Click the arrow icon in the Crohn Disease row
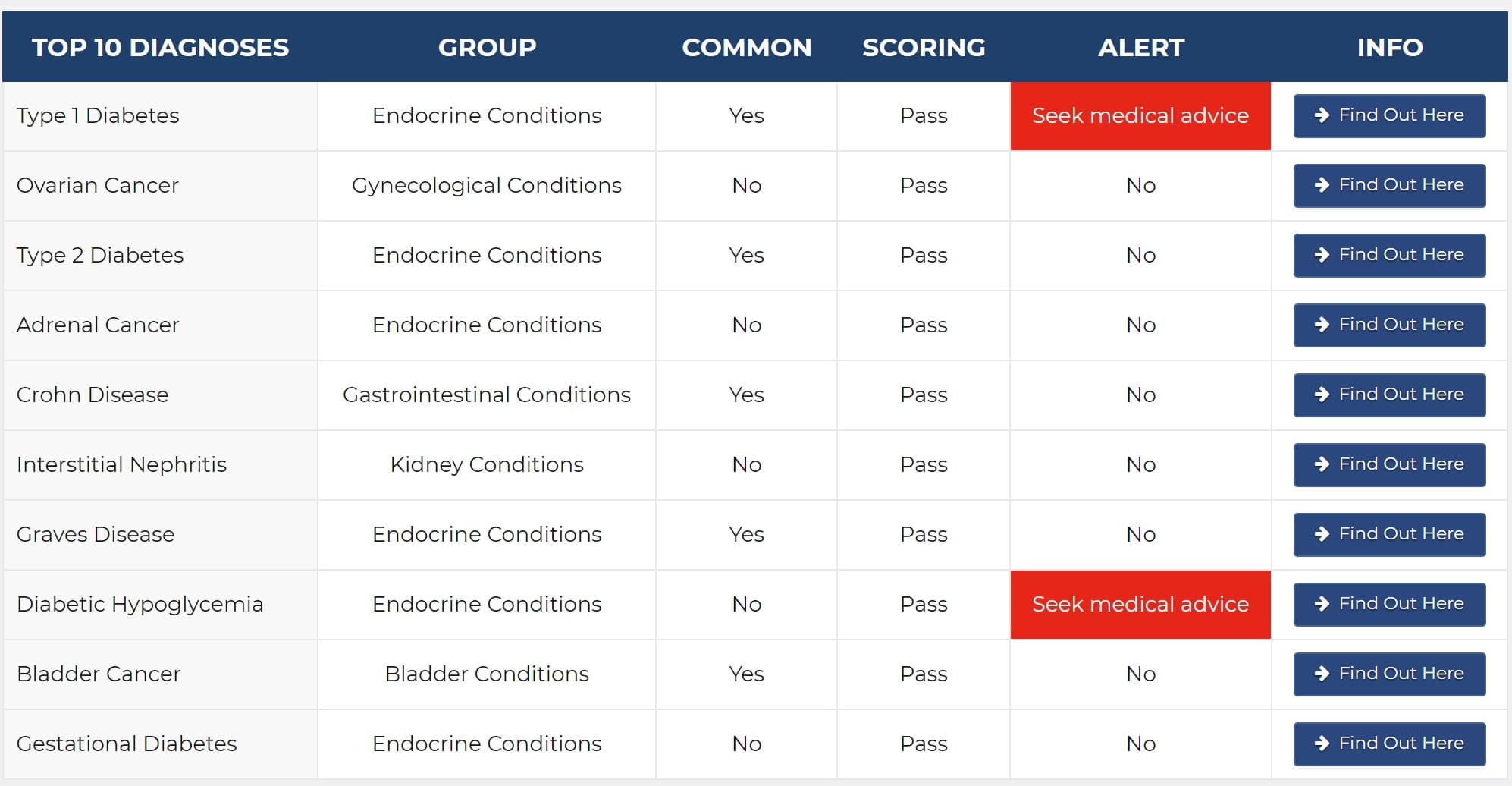 tap(1322, 395)
